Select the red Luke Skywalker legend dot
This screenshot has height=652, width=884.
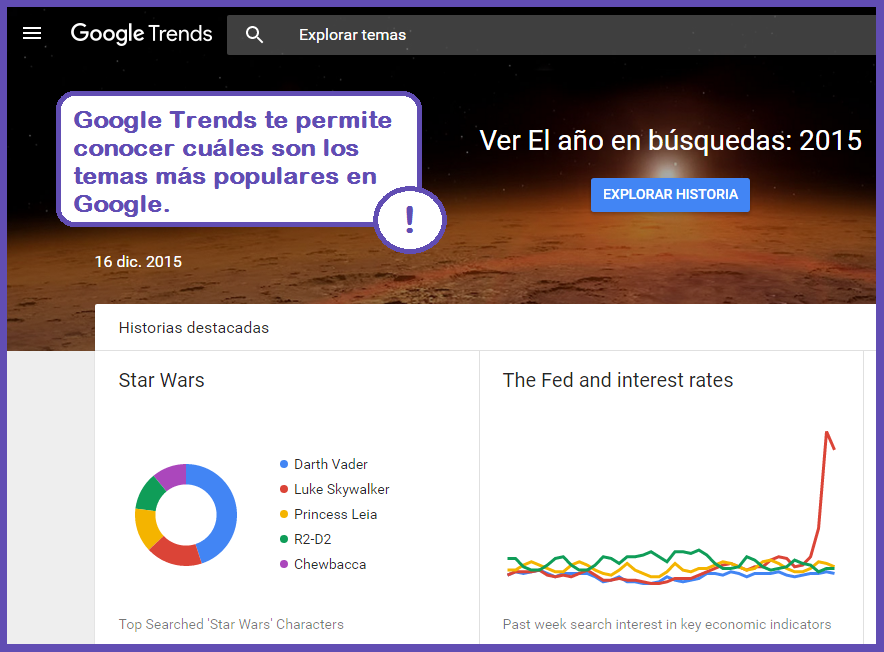click(284, 489)
